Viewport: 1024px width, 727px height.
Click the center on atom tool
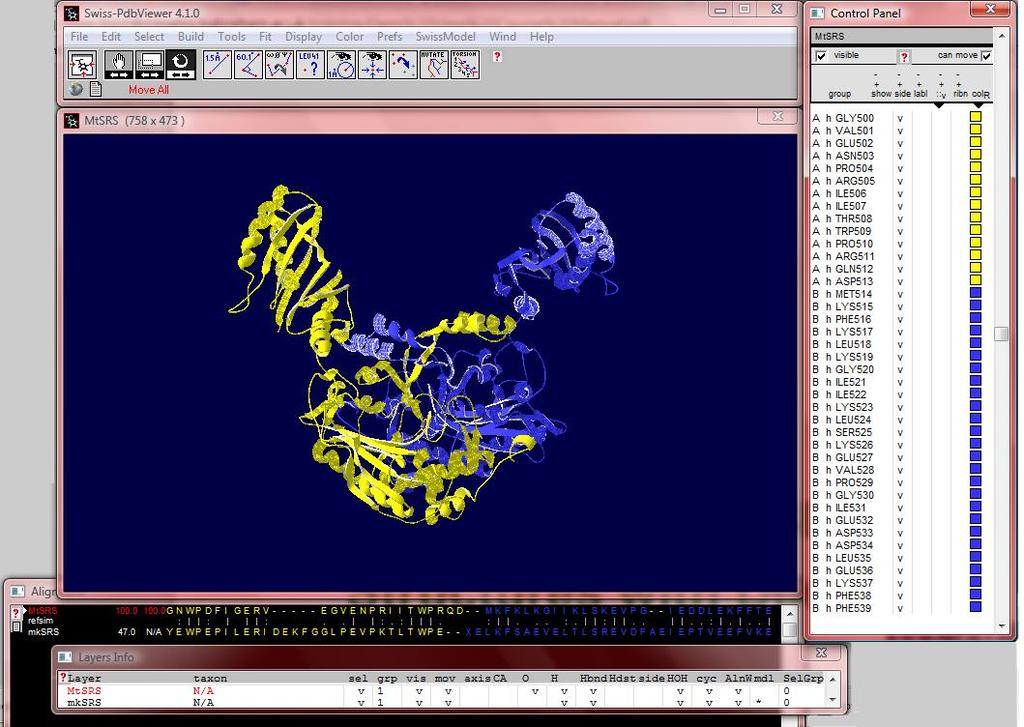(372, 65)
